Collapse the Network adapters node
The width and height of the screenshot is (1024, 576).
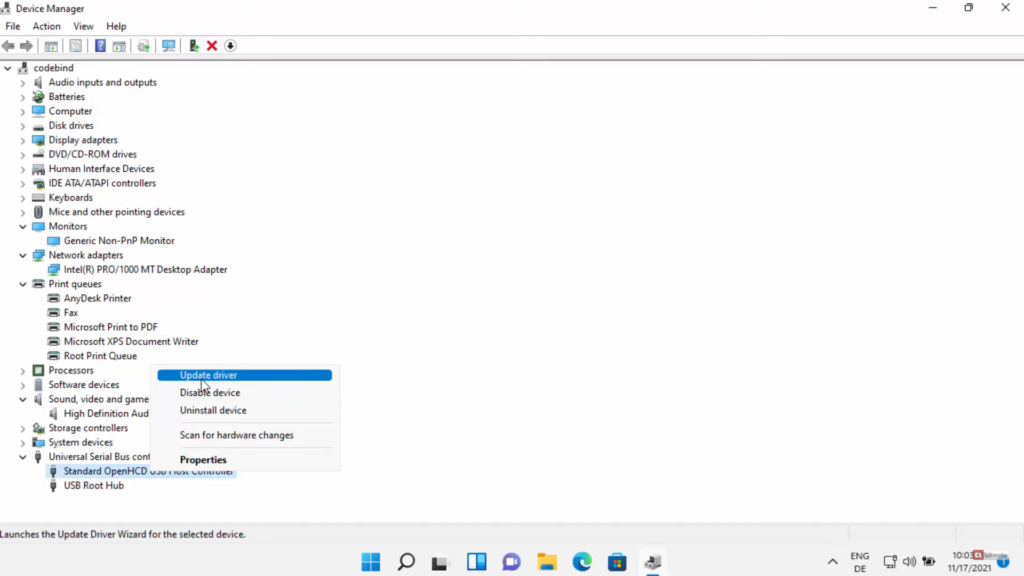click(23, 255)
